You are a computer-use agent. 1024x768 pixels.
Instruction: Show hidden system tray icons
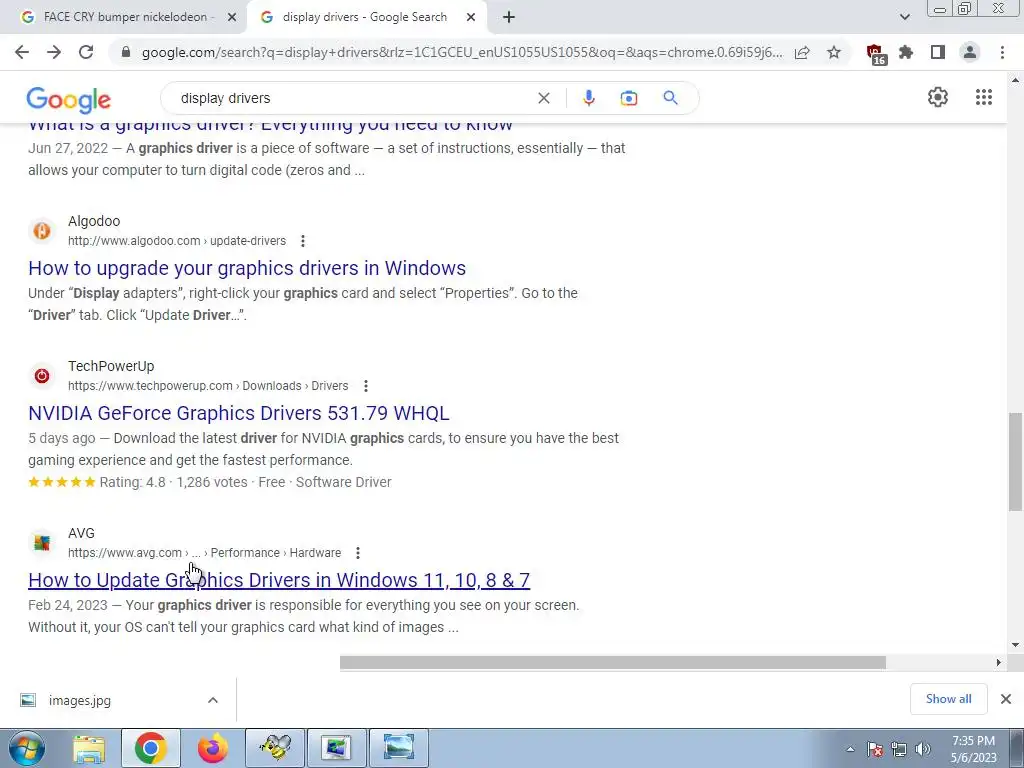tap(850, 749)
